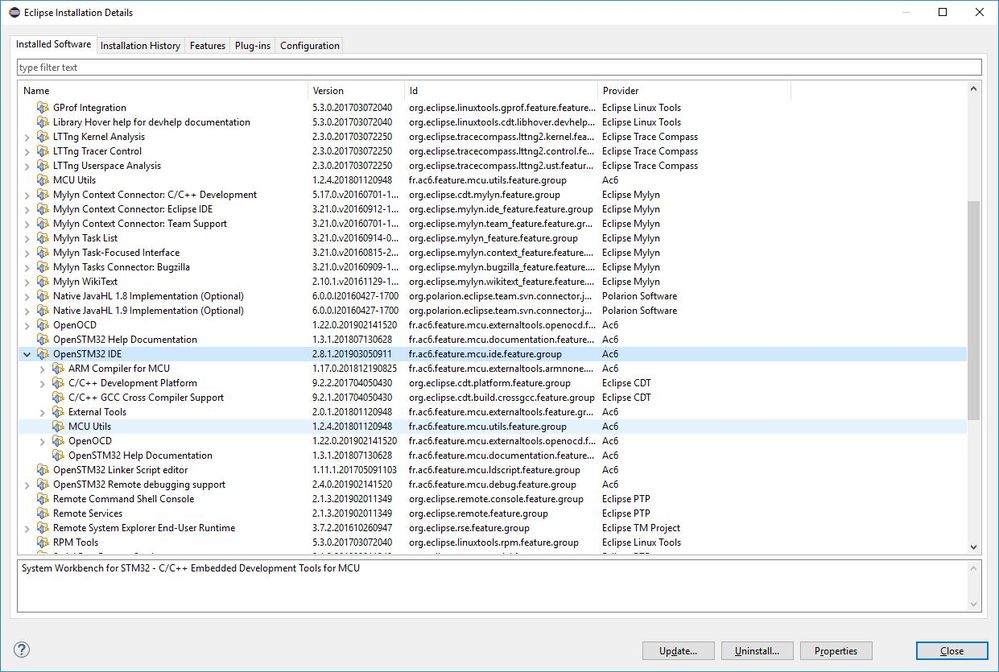Expand the OpenSTM32 Remote debugging support node
Viewport: 999px width, 672px height.
[27, 485]
